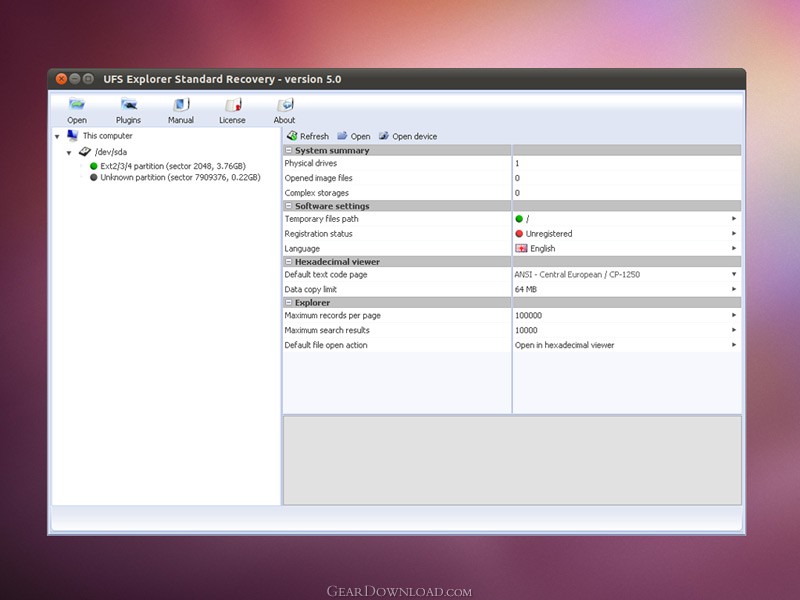Click the Temporary files path label
Viewport: 800px width, 600px height.
(321, 219)
